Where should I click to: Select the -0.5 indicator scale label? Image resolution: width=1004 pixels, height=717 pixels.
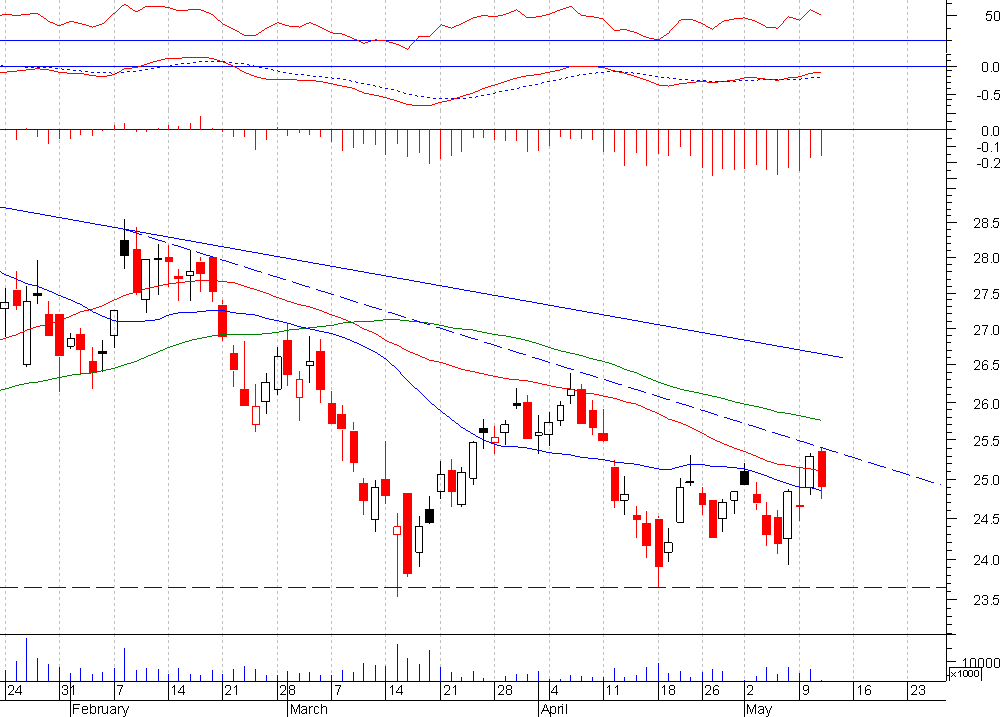point(989,95)
